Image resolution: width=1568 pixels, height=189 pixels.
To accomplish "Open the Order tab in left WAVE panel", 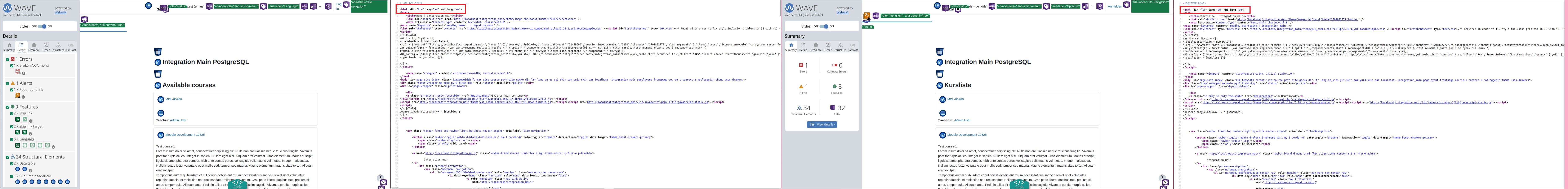I will (46, 47).
